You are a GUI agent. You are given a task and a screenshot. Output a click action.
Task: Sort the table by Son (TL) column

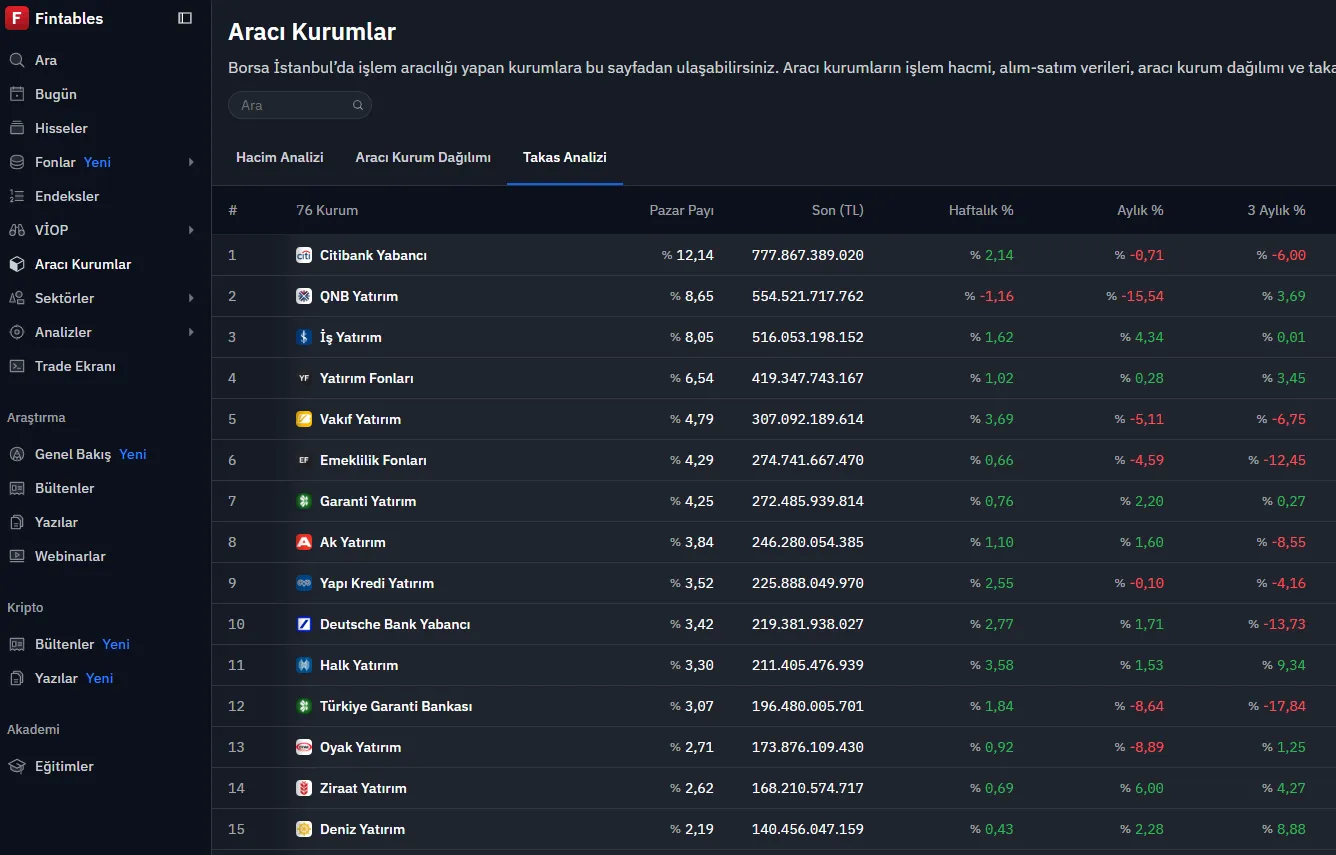(838, 210)
